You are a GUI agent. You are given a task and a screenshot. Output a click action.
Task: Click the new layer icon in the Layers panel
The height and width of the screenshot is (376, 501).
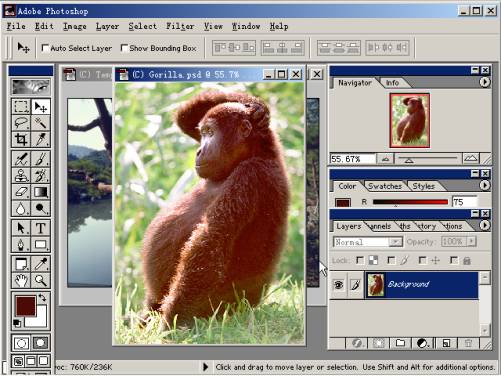click(x=446, y=343)
